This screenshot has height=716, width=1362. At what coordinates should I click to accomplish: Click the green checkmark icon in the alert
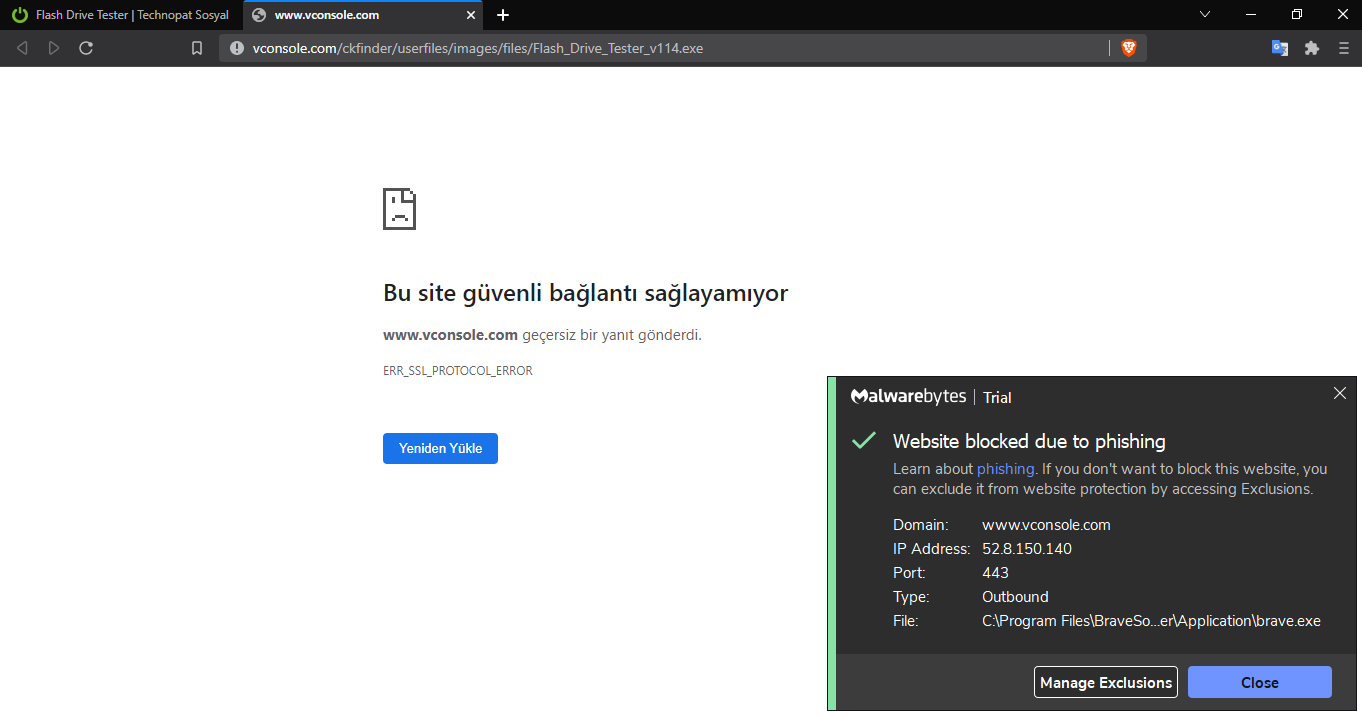click(863, 441)
